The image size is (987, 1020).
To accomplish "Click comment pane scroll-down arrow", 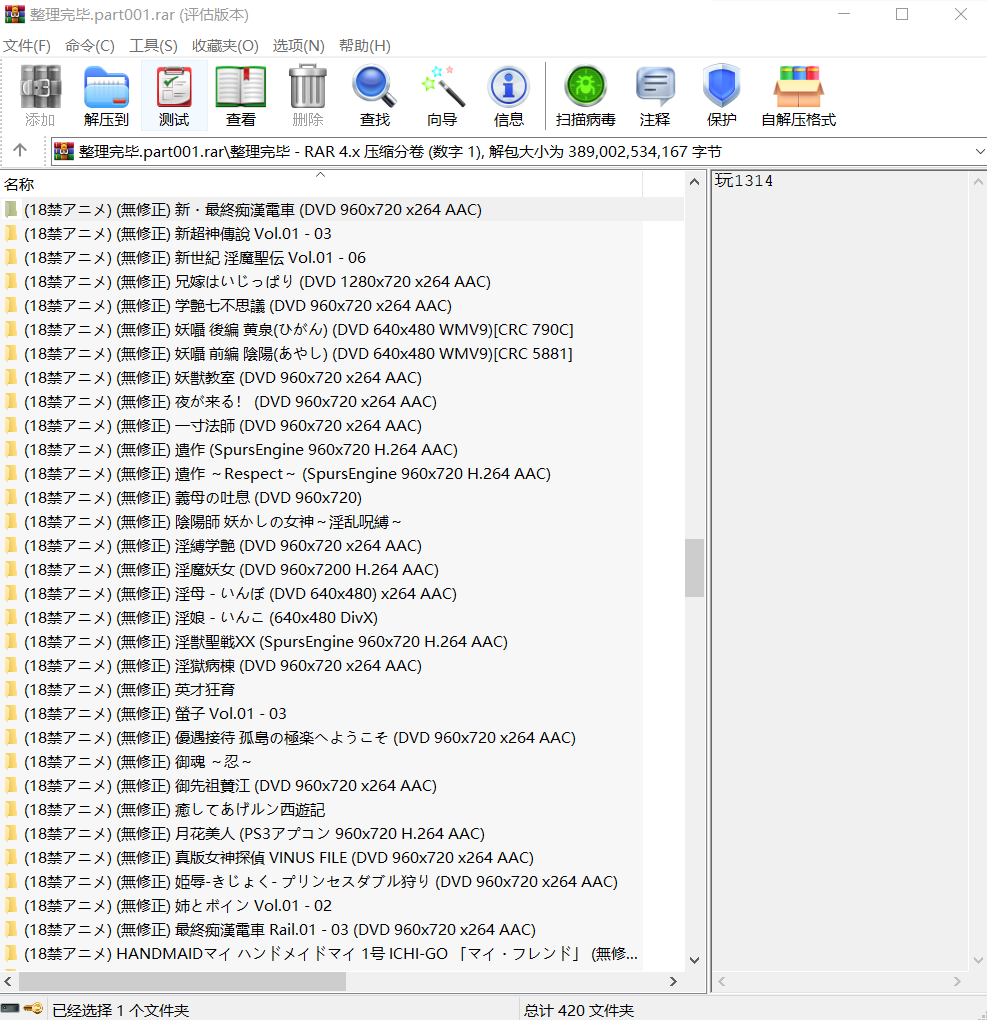I will (978, 960).
